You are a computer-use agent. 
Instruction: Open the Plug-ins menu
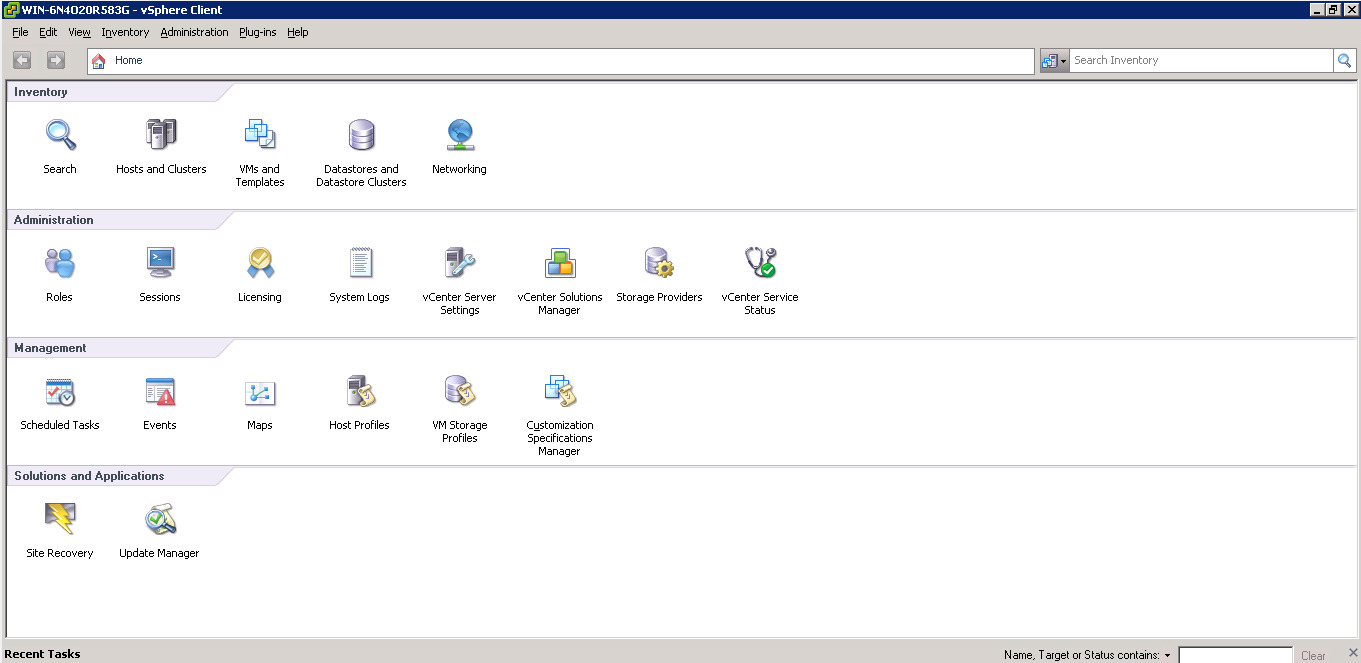coord(257,32)
